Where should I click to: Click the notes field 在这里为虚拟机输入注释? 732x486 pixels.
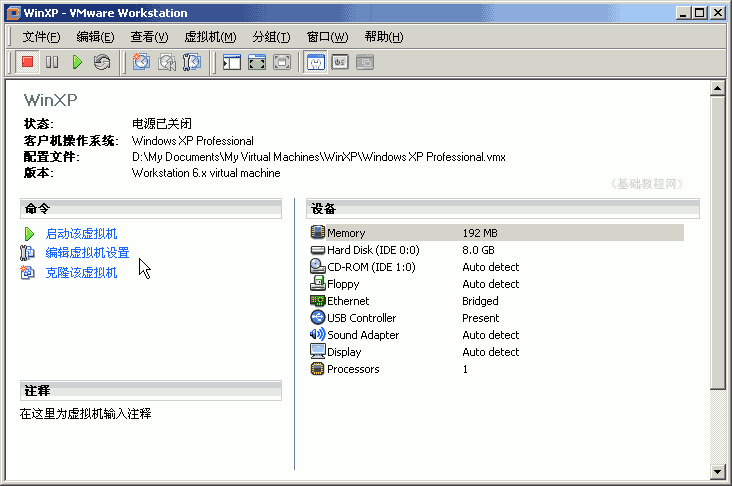point(85,414)
